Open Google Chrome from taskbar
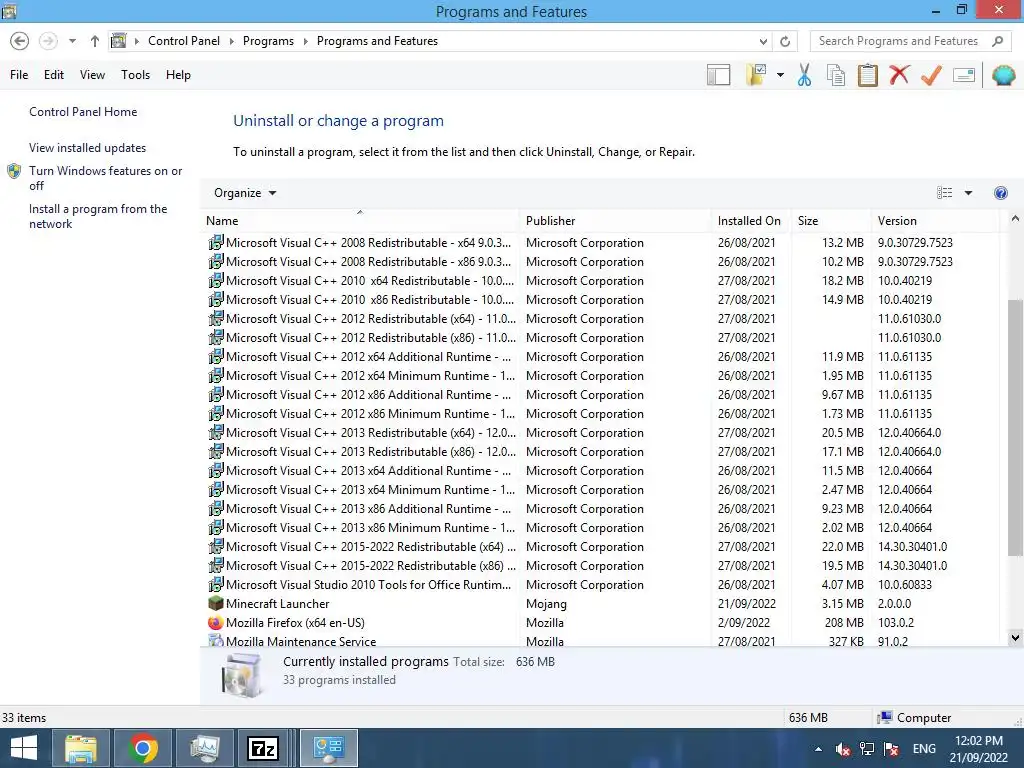Viewport: 1024px width, 768px height. [x=143, y=748]
